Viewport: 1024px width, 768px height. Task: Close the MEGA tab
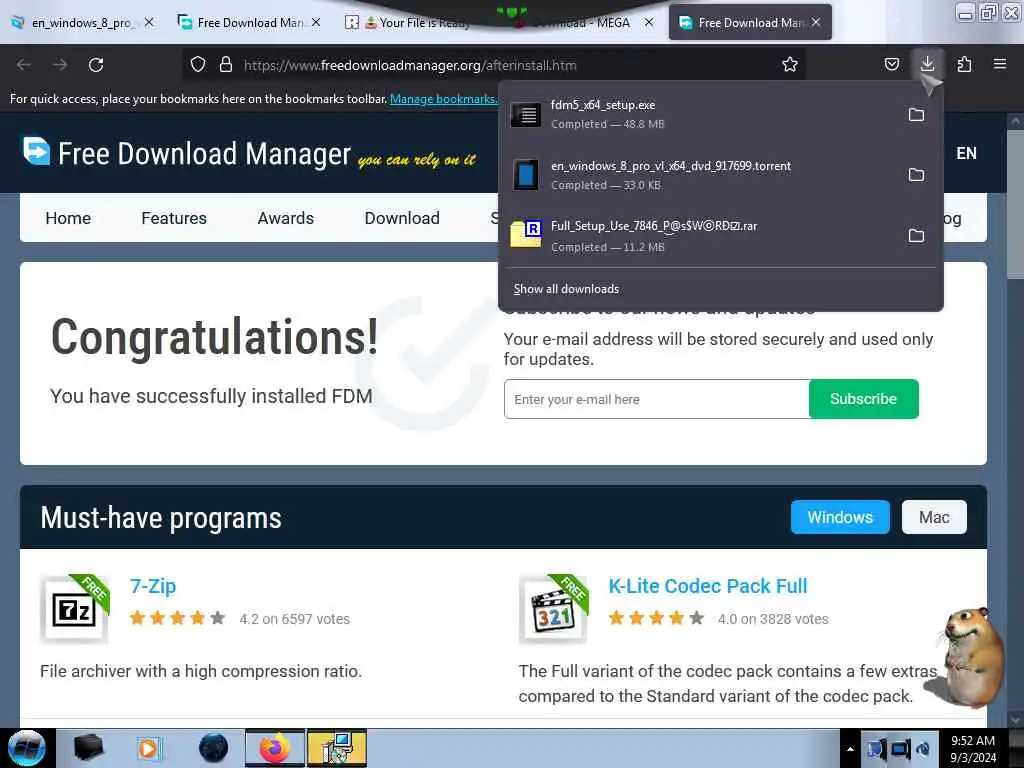[x=648, y=22]
